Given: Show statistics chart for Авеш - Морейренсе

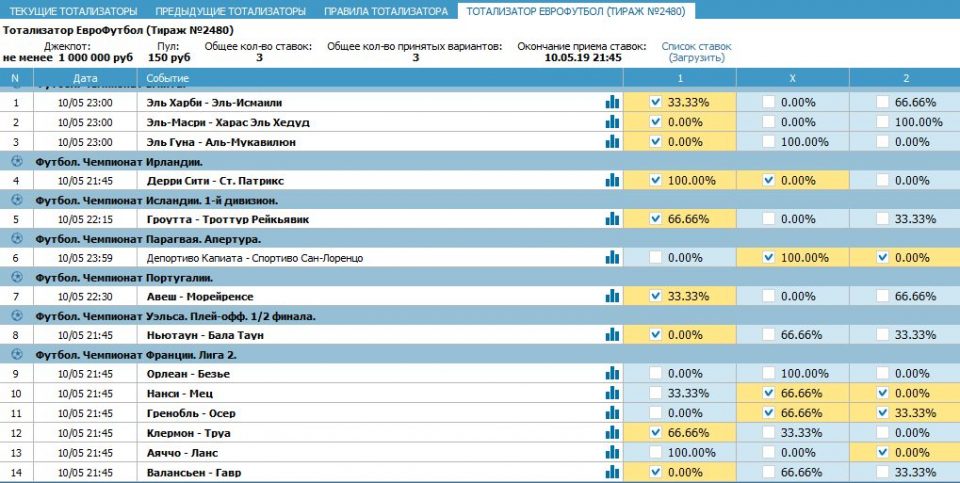Looking at the screenshot, I should (x=611, y=296).
